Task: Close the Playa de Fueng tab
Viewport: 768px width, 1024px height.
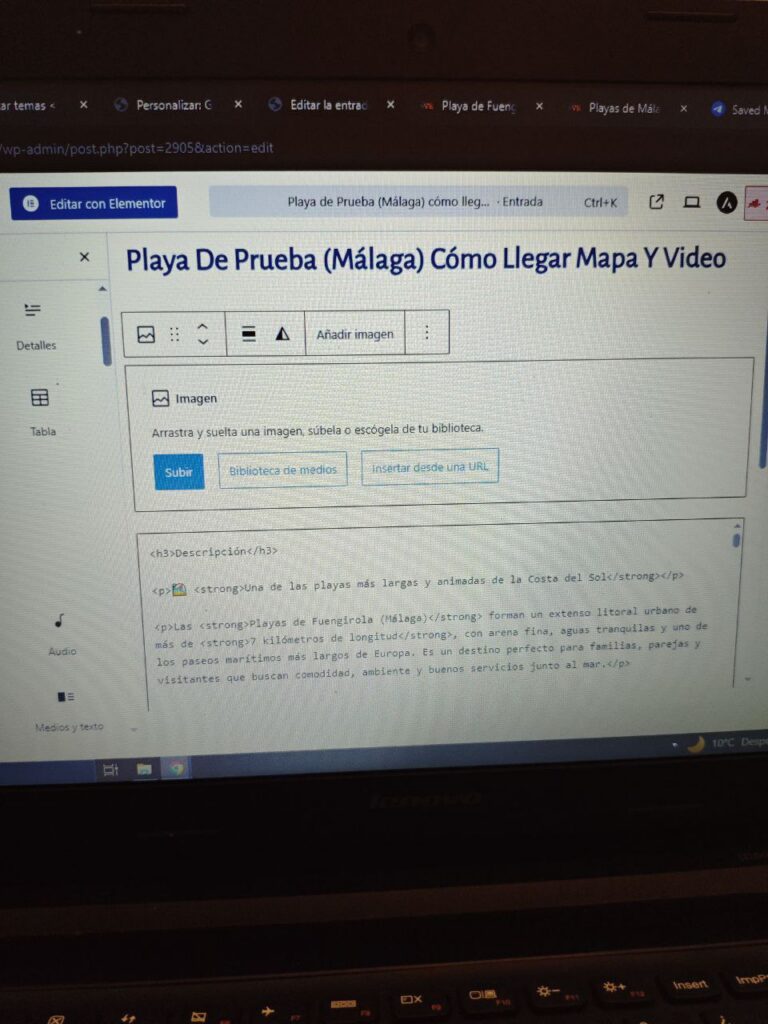Action: [539, 106]
